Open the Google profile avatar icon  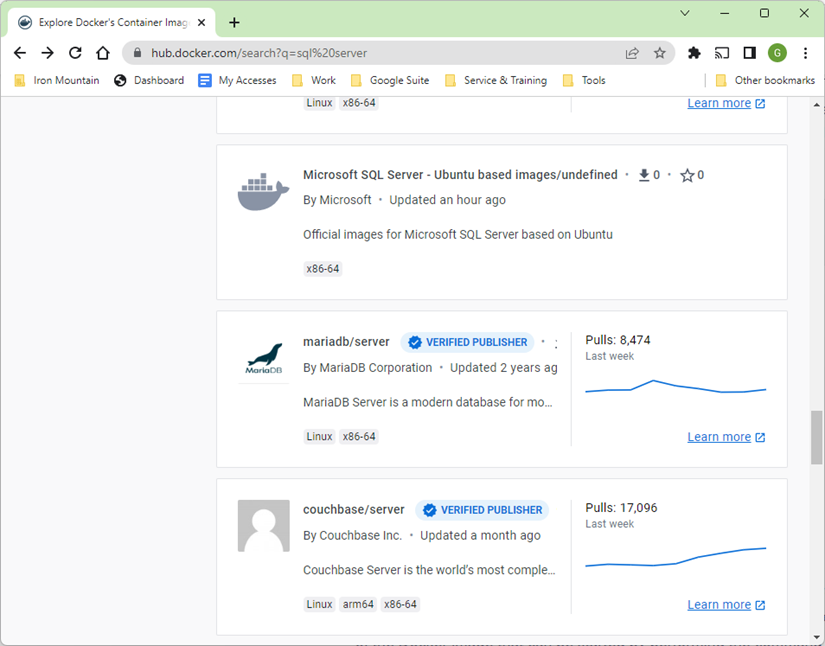777,52
